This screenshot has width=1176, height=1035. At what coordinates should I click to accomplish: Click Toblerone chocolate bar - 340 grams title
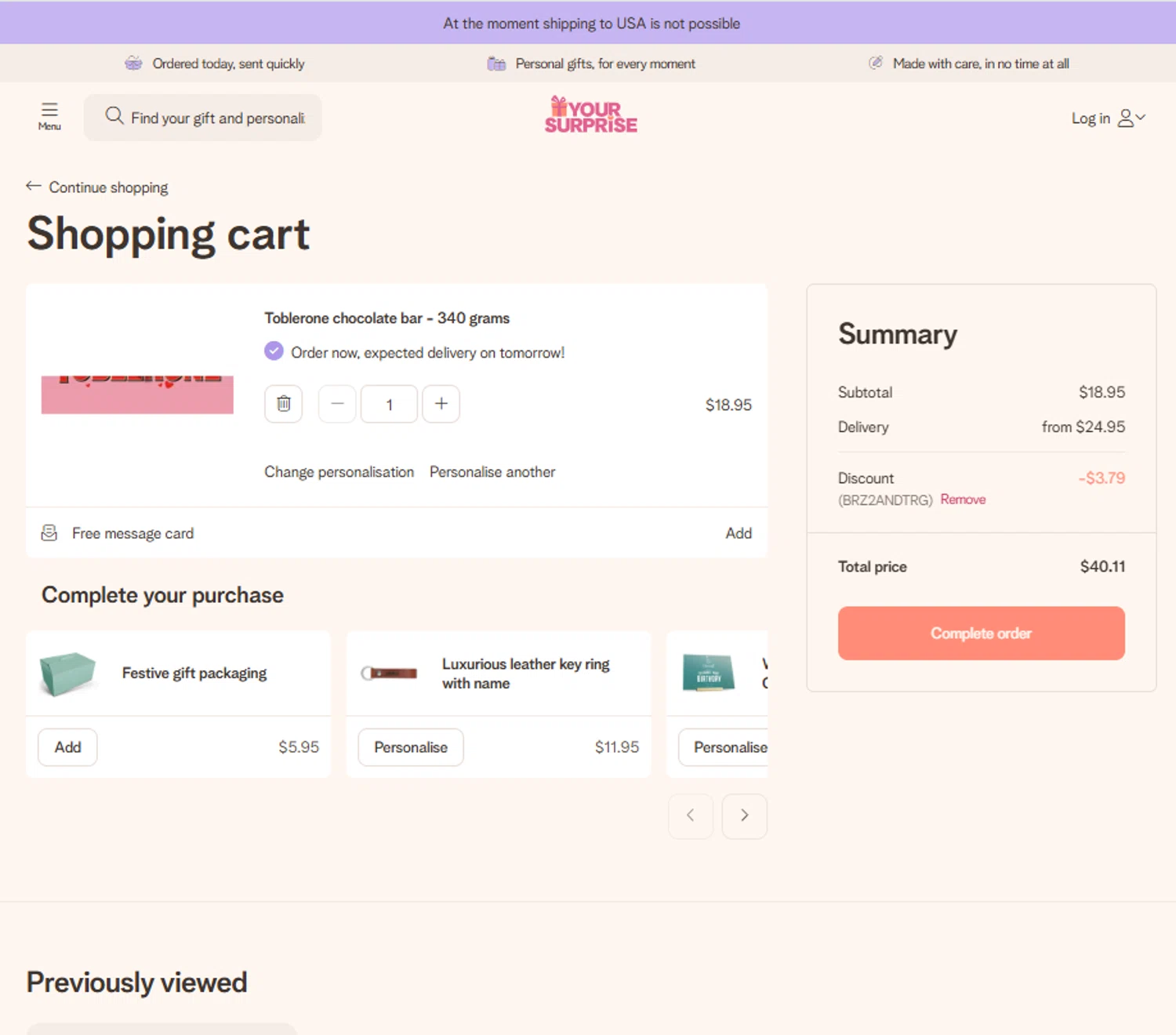tap(387, 318)
